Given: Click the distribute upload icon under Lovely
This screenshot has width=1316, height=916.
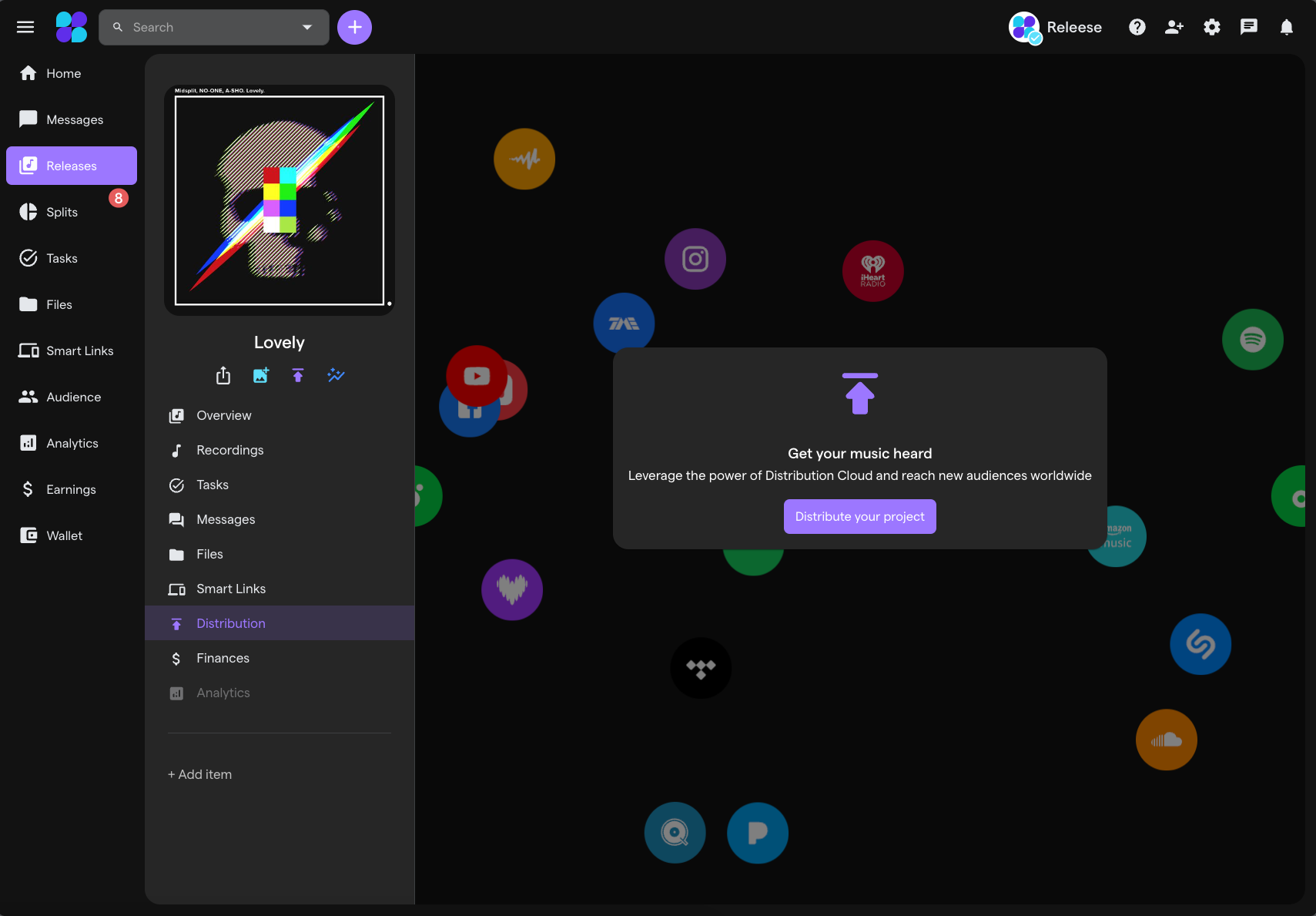Looking at the screenshot, I should click(298, 375).
